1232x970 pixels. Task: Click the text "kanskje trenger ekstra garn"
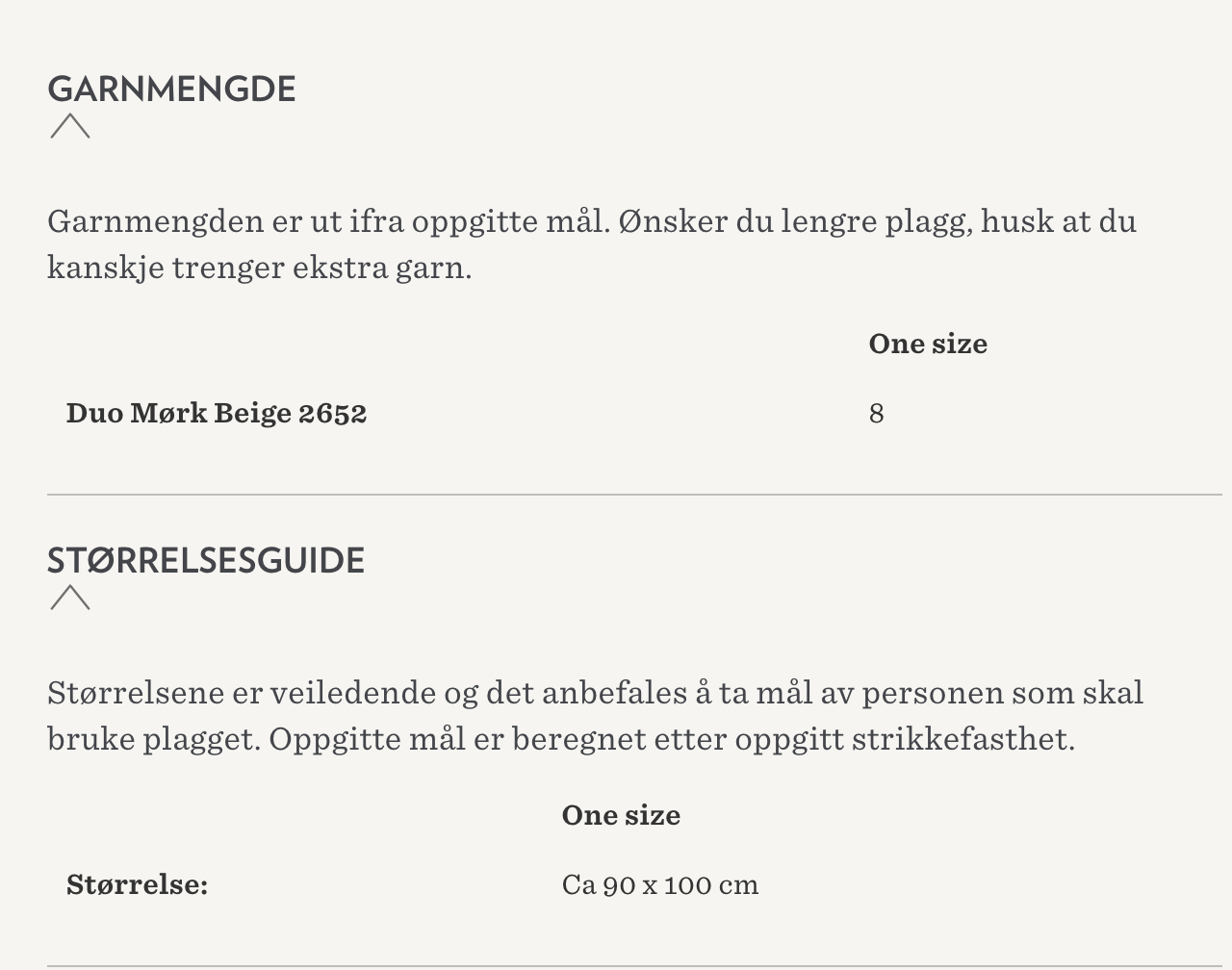coord(258,268)
